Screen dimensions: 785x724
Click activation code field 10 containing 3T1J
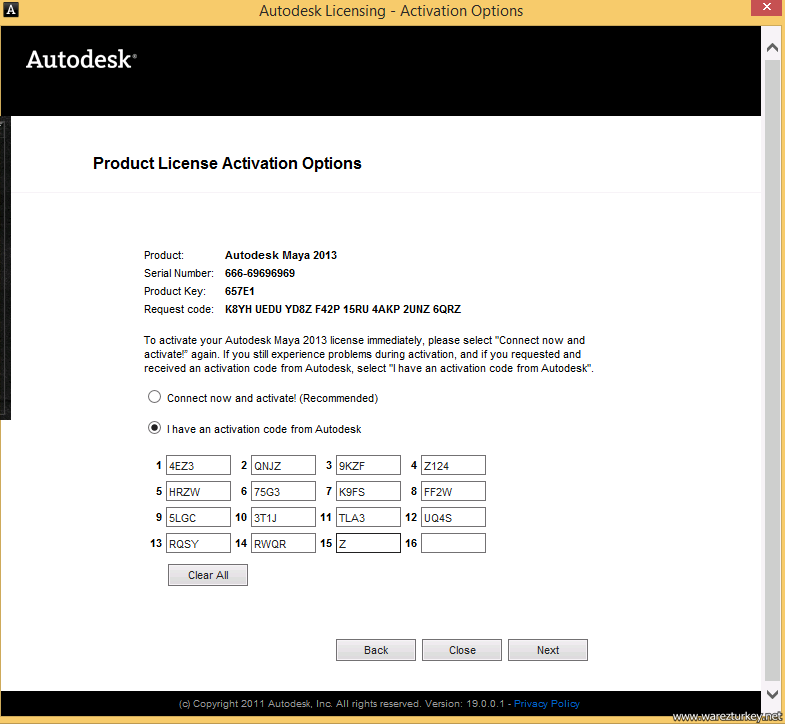coord(283,517)
